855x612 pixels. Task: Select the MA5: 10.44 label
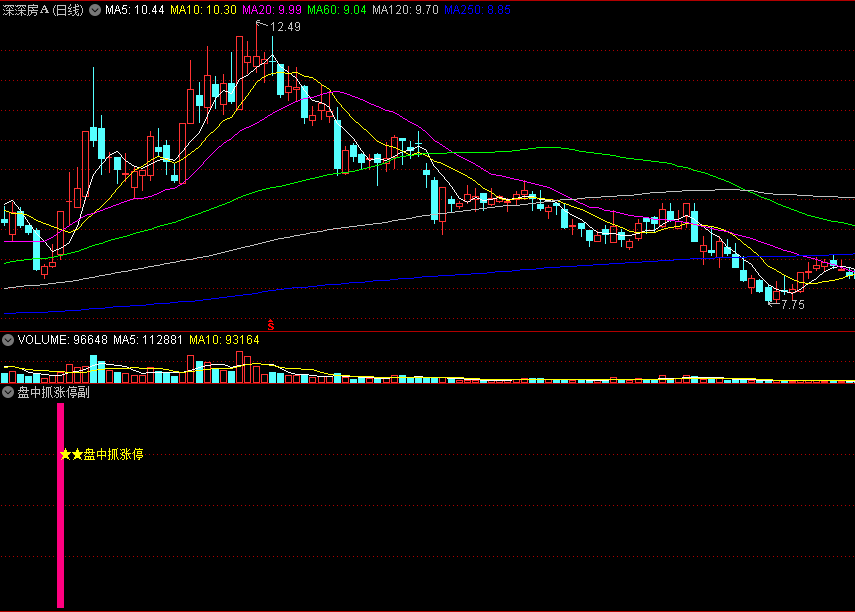tap(135, 10)
